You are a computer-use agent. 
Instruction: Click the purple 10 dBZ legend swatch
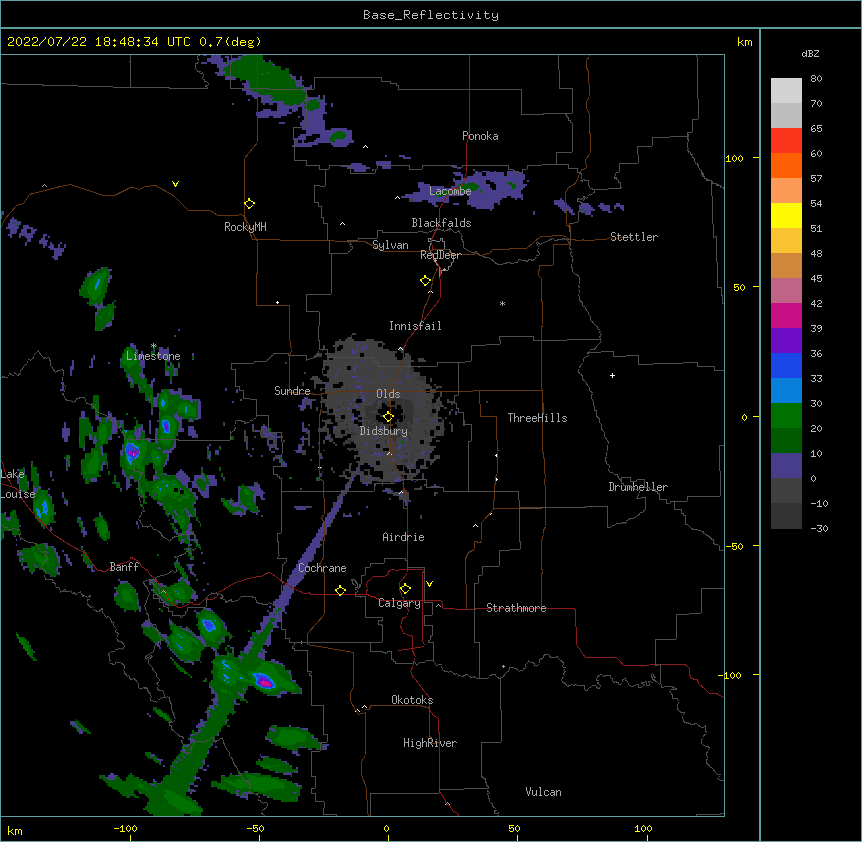click(786, 466)
